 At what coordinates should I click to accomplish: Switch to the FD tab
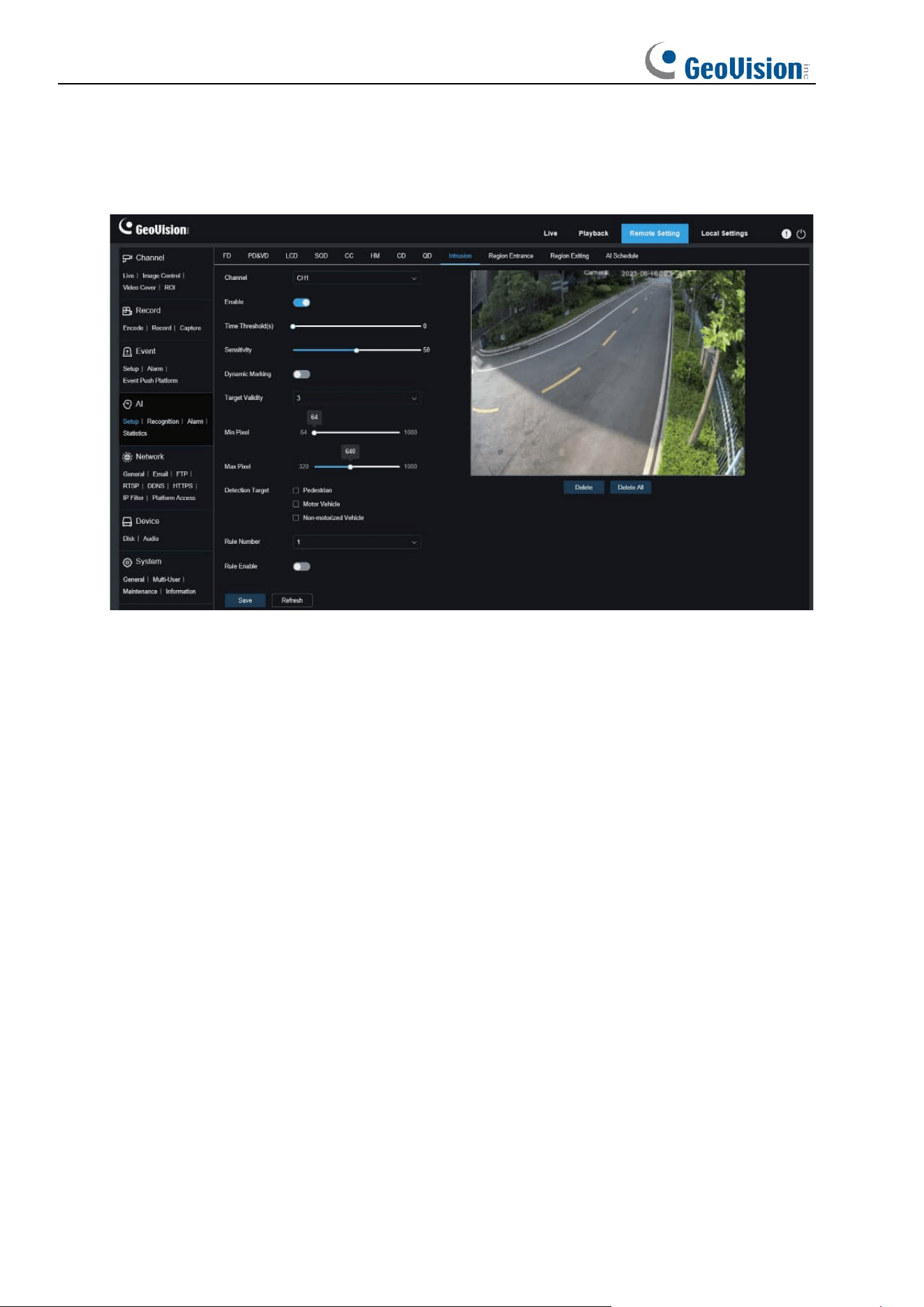coord(227,256)
